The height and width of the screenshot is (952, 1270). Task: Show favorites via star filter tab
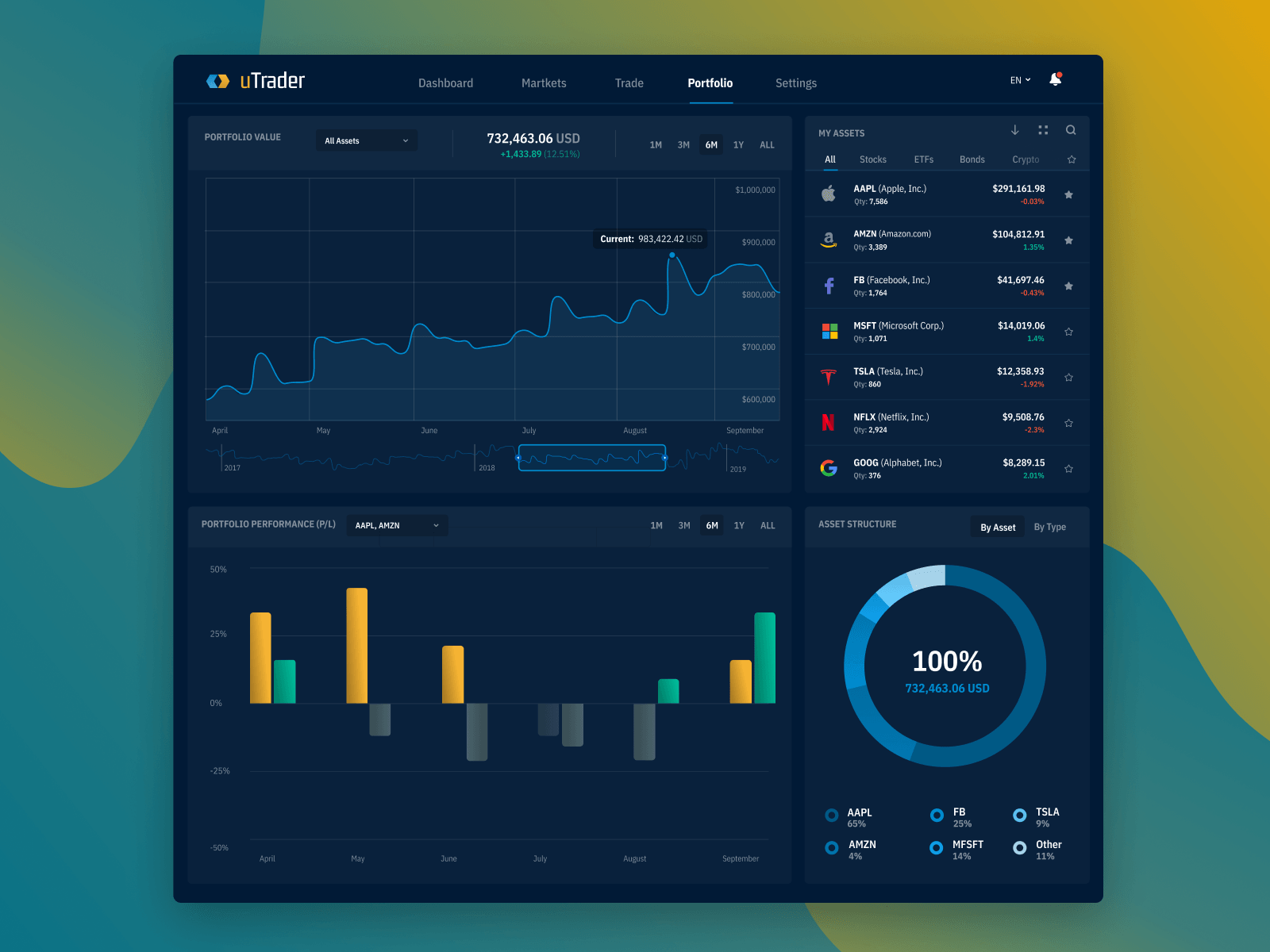(x=1072, y=159)
